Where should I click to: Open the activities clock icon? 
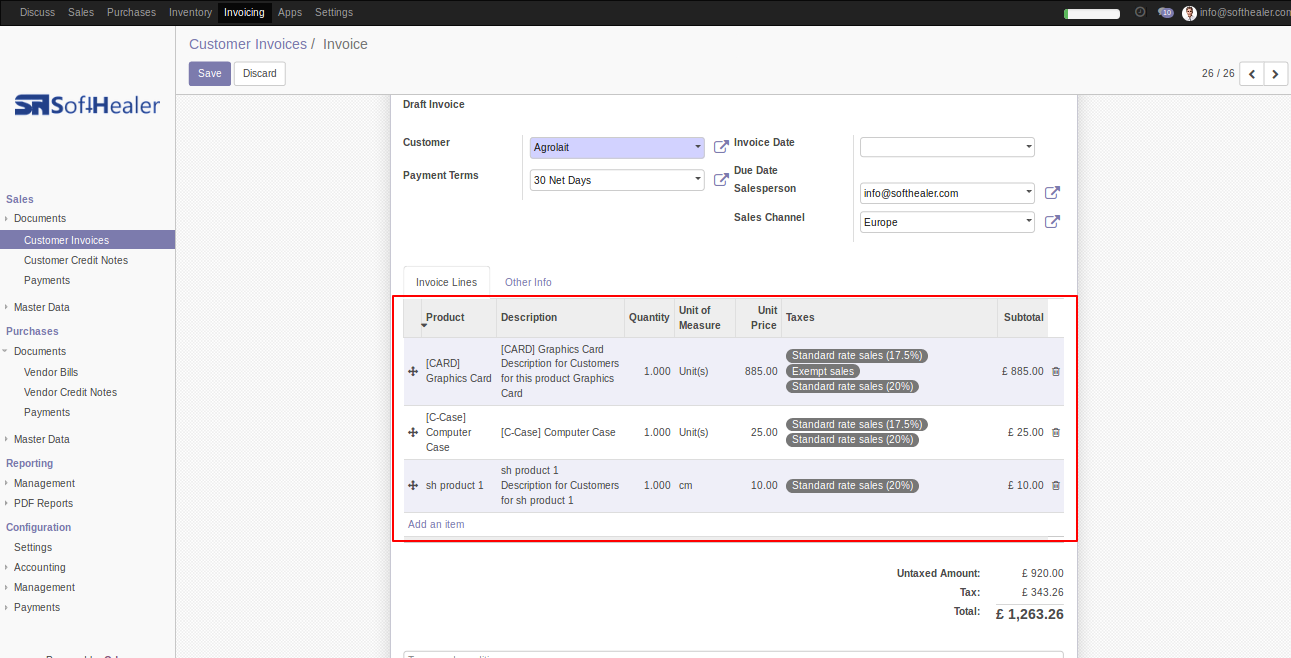[1140, 12]
